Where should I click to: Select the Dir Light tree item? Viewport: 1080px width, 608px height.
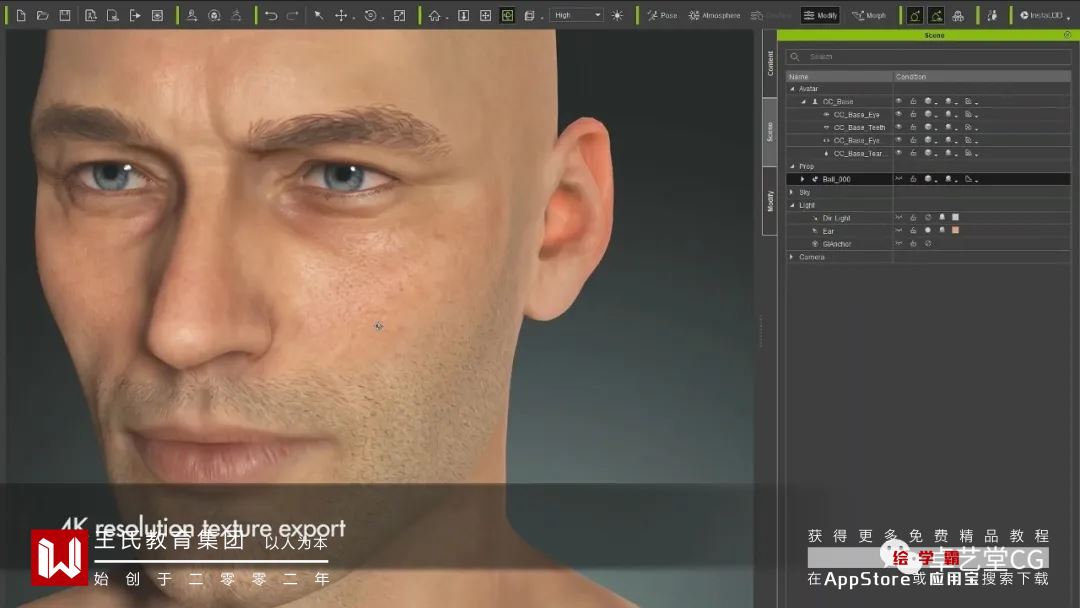pyautogui.click(x=836, y=218)
